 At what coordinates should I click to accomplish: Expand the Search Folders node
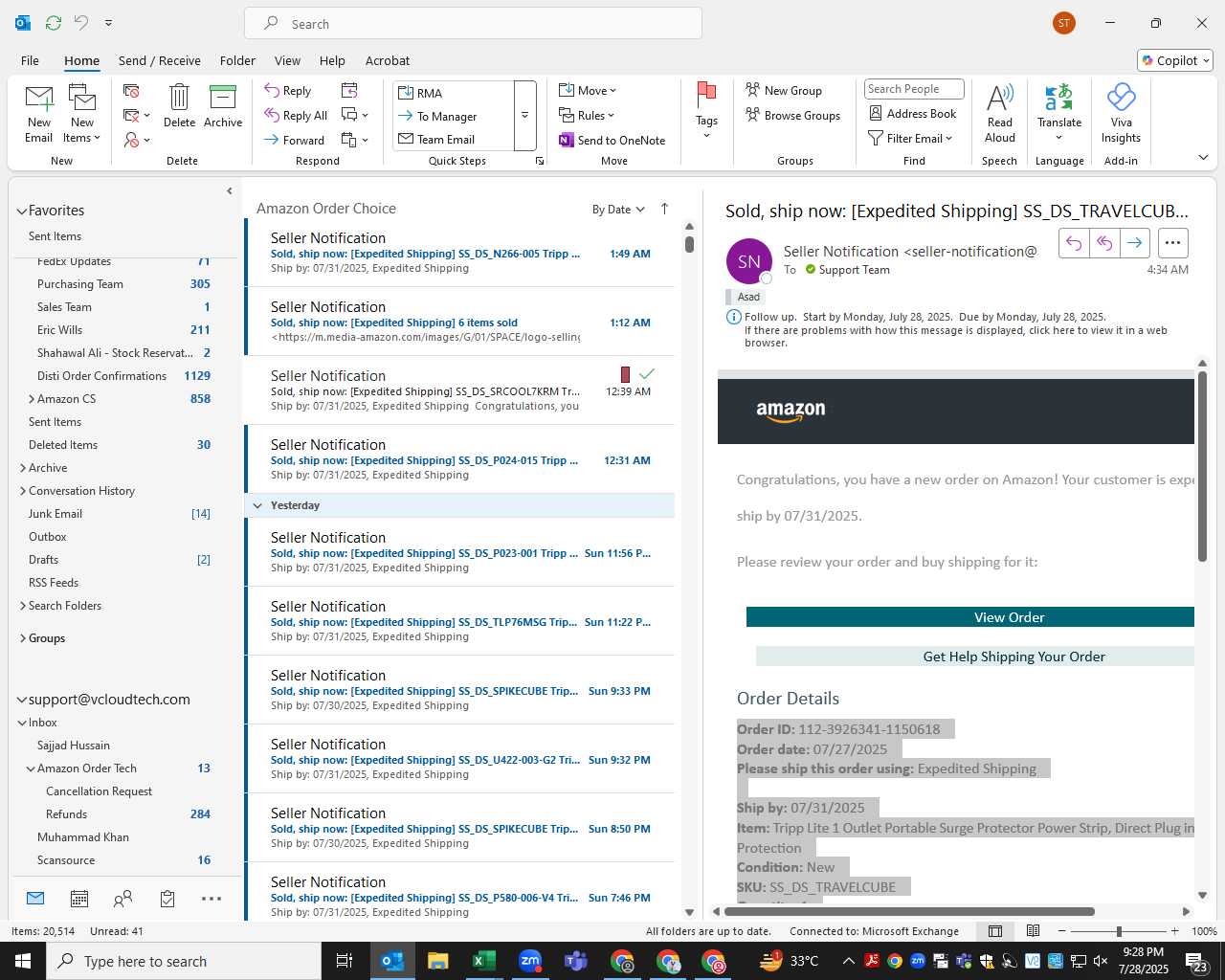(x=23, y=606)
